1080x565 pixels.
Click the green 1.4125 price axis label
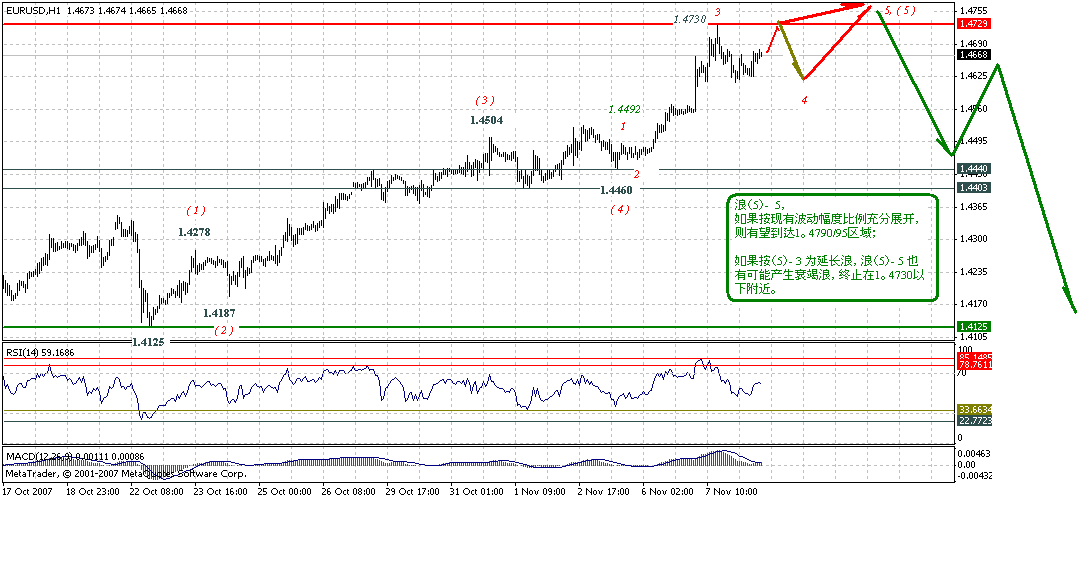coord(973,327)
